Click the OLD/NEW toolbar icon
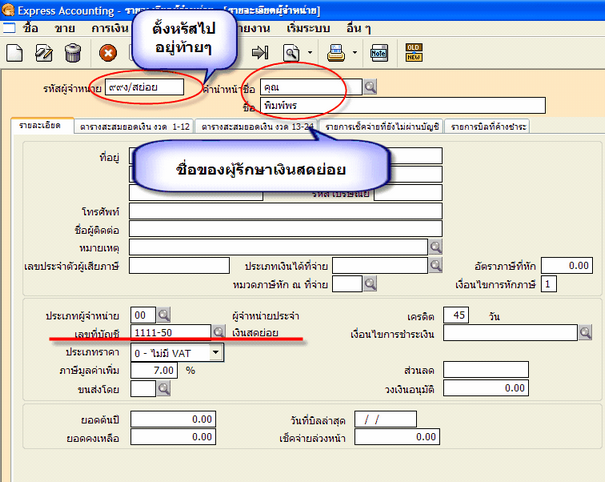 pos(409,52)
